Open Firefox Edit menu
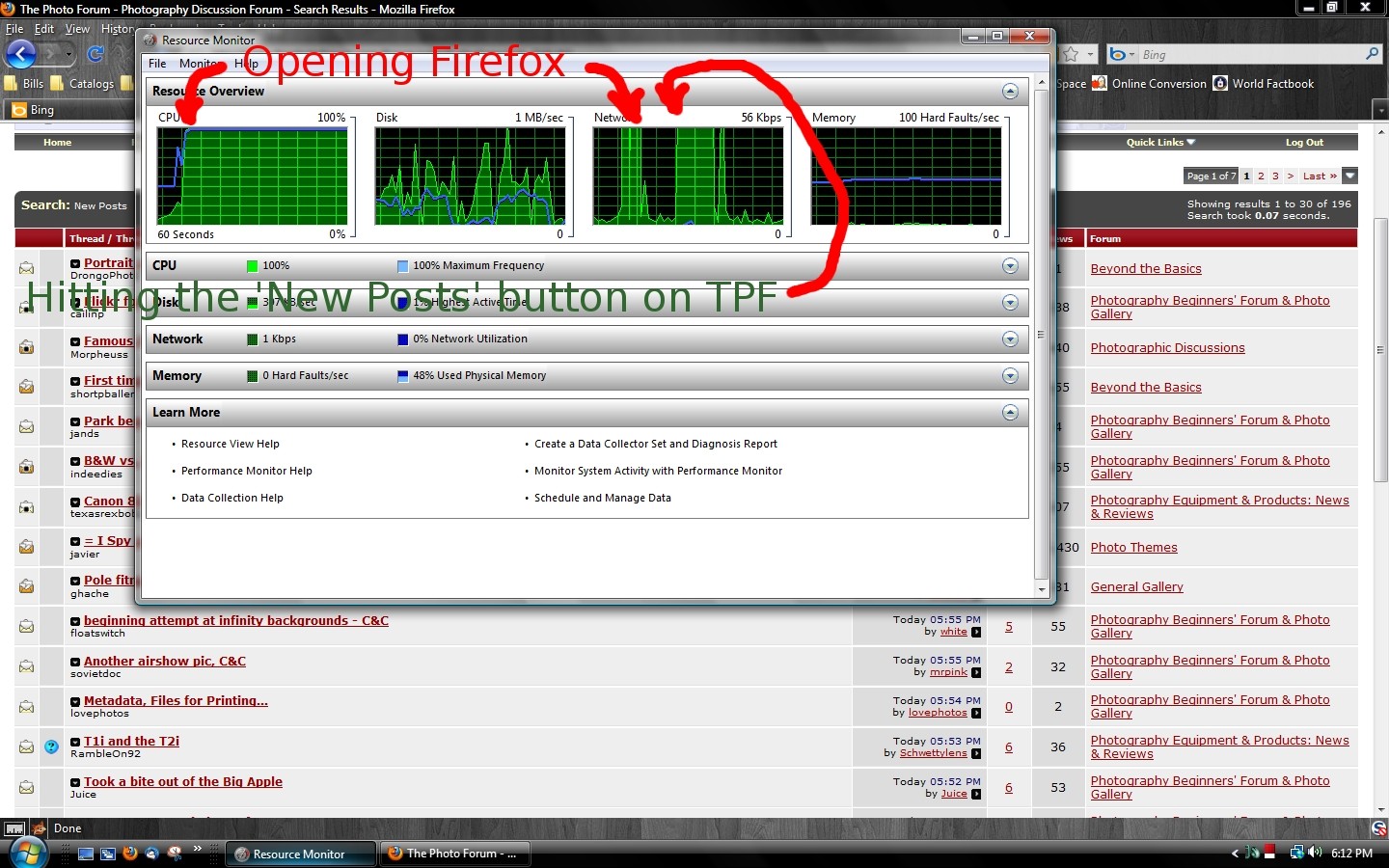Image resolution: width=1389 pixels, height=868 pixels. coord(44,29)
